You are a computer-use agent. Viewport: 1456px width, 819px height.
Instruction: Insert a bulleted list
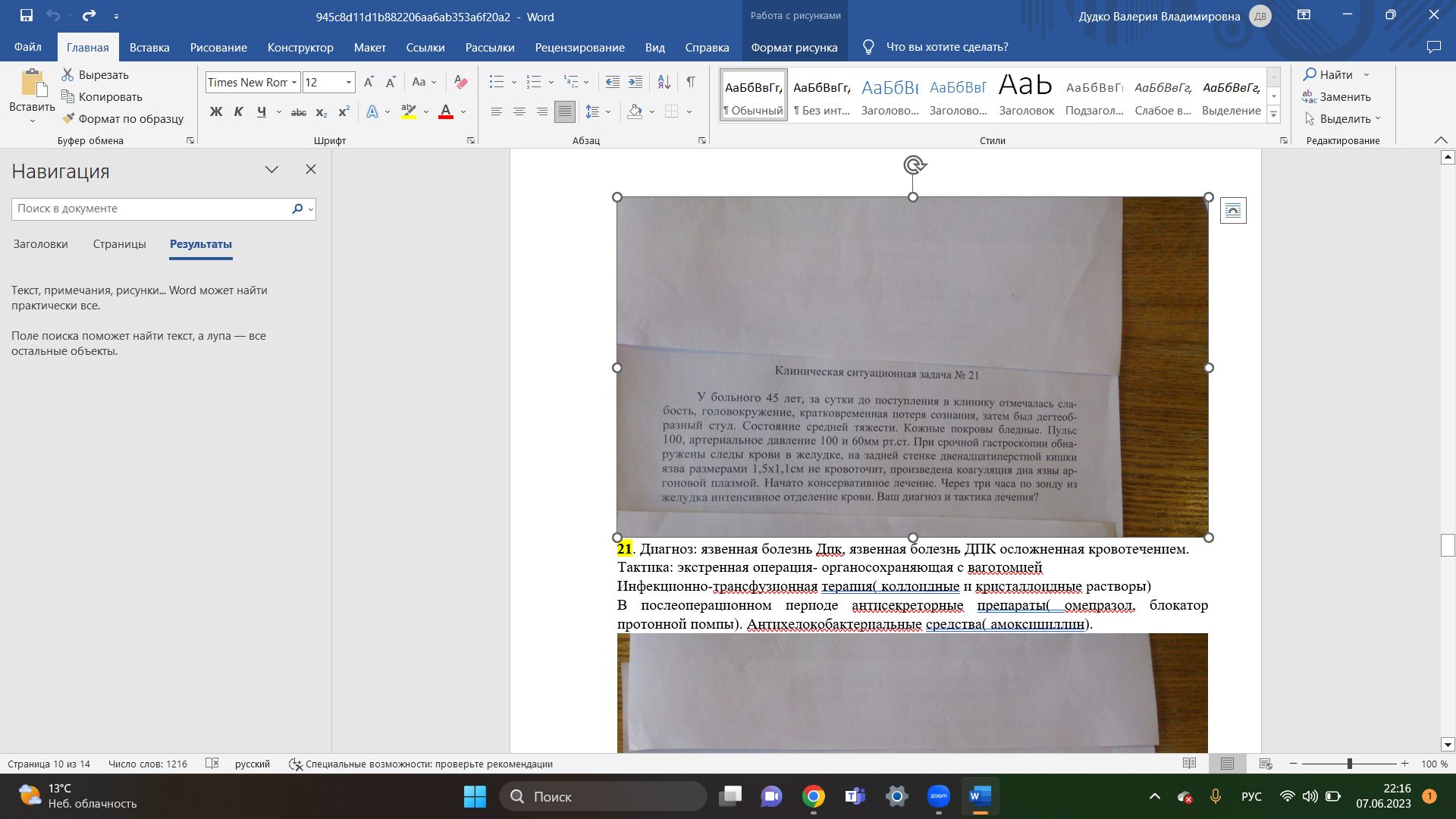[x=497, y=82]
